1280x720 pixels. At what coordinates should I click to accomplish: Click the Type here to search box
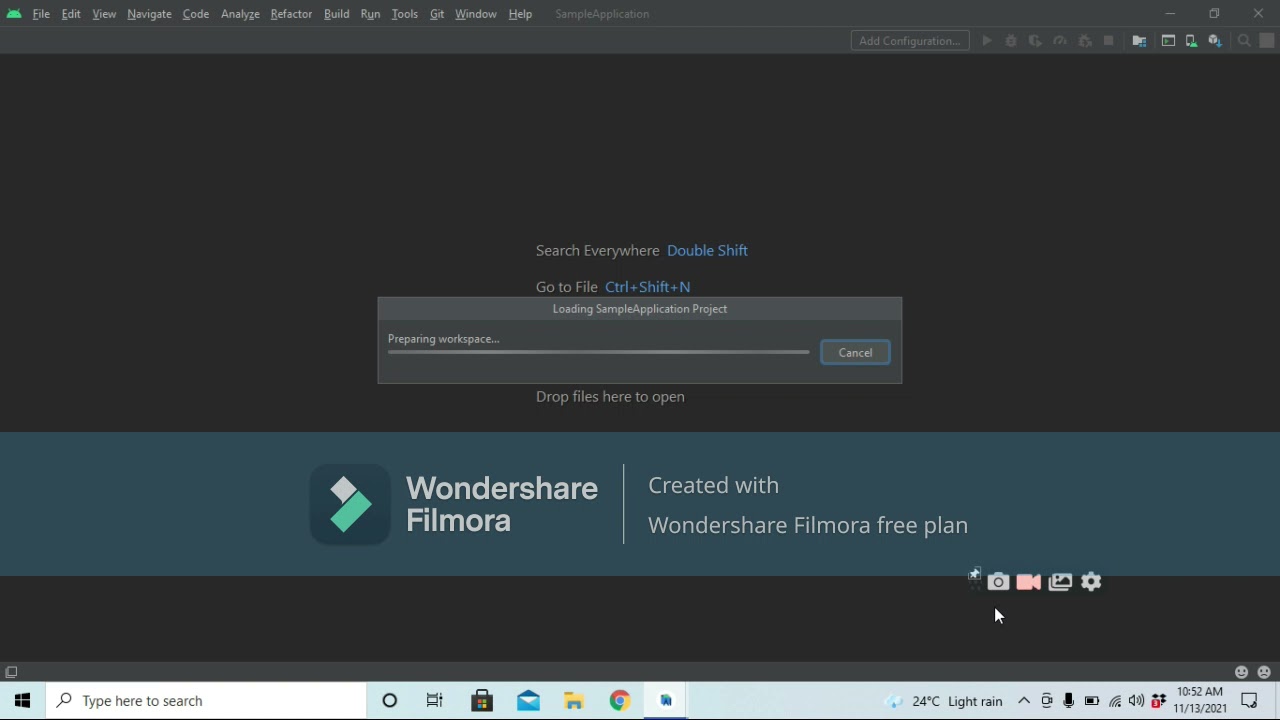[206, 701]
